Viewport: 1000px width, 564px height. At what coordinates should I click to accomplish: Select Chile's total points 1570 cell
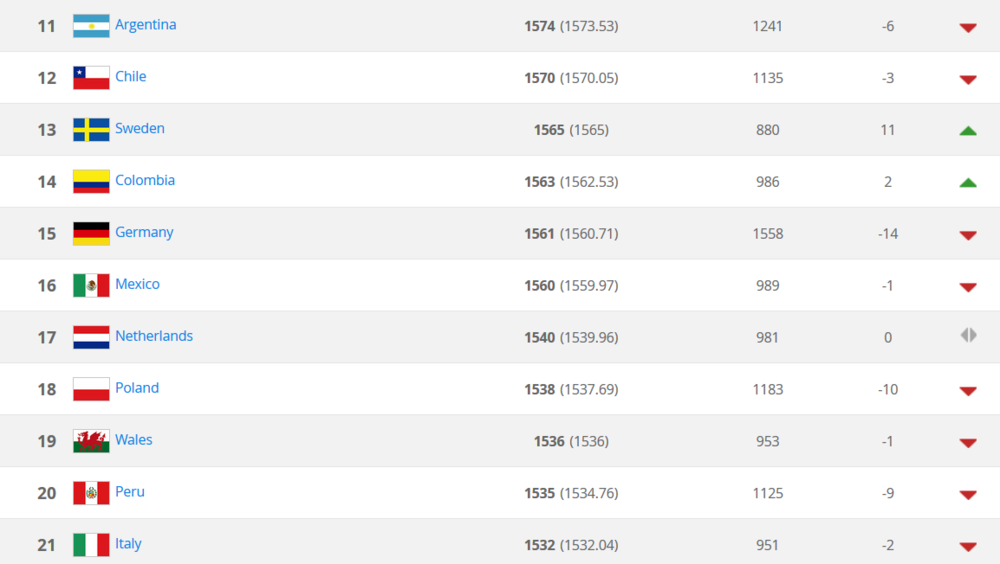pos(539,78)
